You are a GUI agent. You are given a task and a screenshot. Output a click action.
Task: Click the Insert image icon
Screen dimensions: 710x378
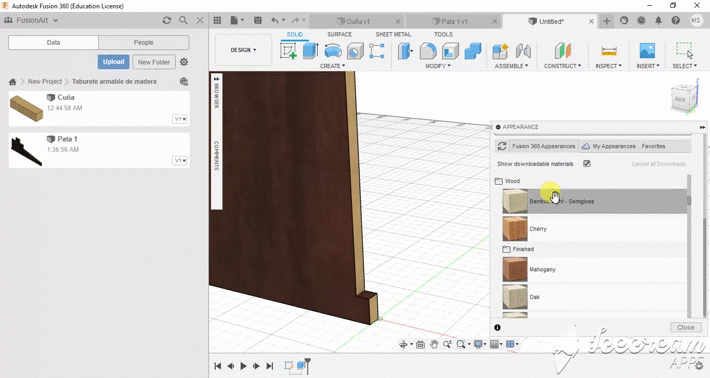pyautogui.click(x=648, y=51)
